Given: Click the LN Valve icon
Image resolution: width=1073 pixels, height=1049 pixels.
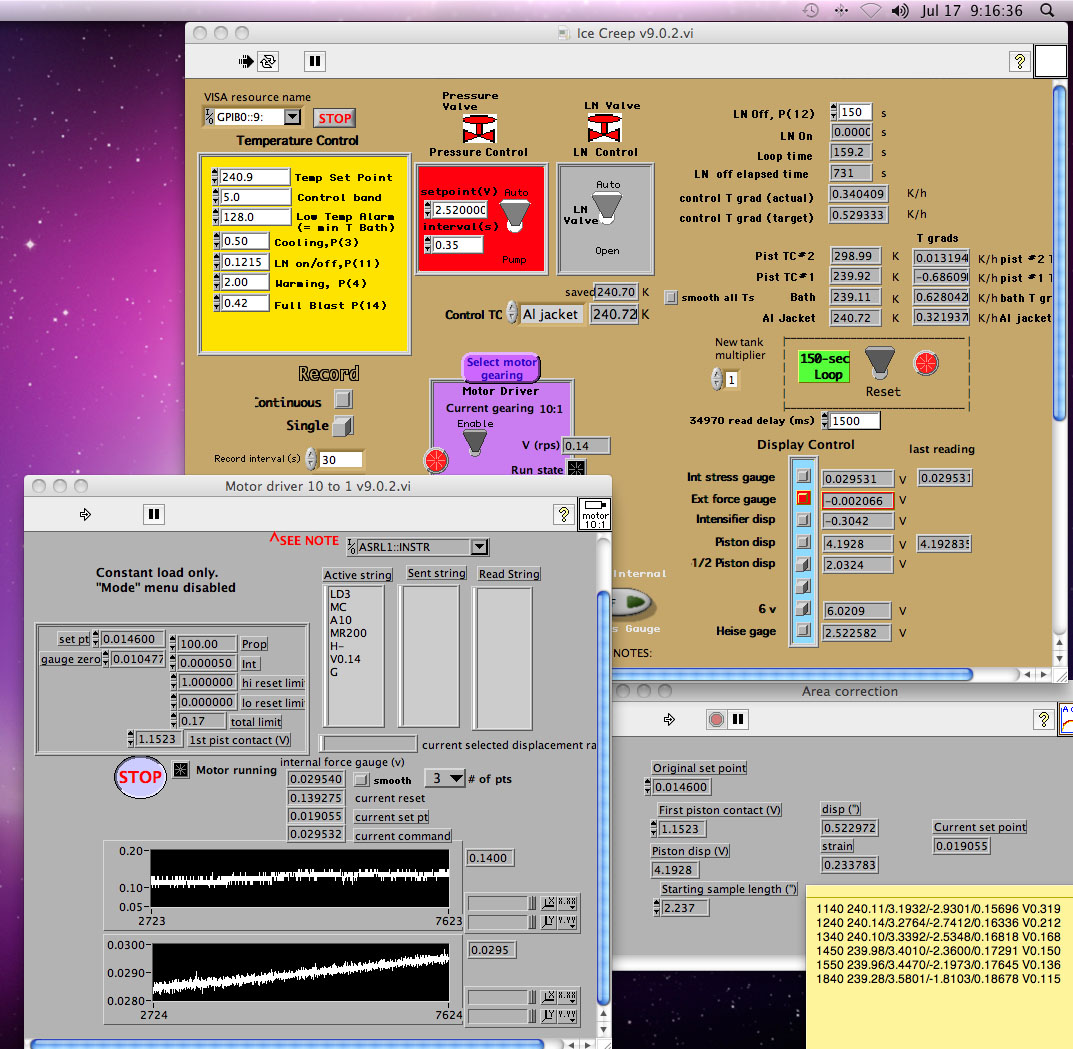Looking at the screenshot, I should (x=603, y=128).
